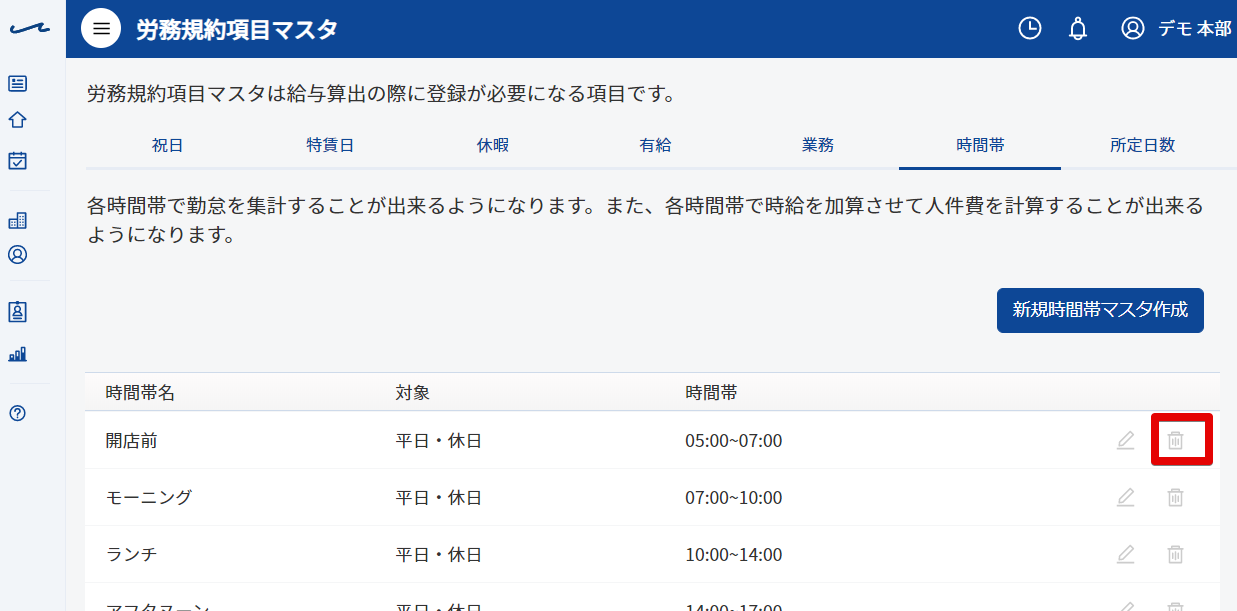Go to the home icon in sidebar
The width and height of the screenshot is (1237, 611).
coord(17,120)
